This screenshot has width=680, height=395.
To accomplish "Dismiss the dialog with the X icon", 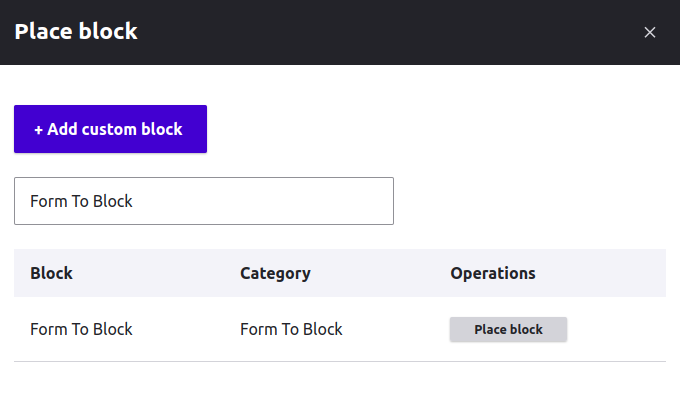I will tap(650, 32).
